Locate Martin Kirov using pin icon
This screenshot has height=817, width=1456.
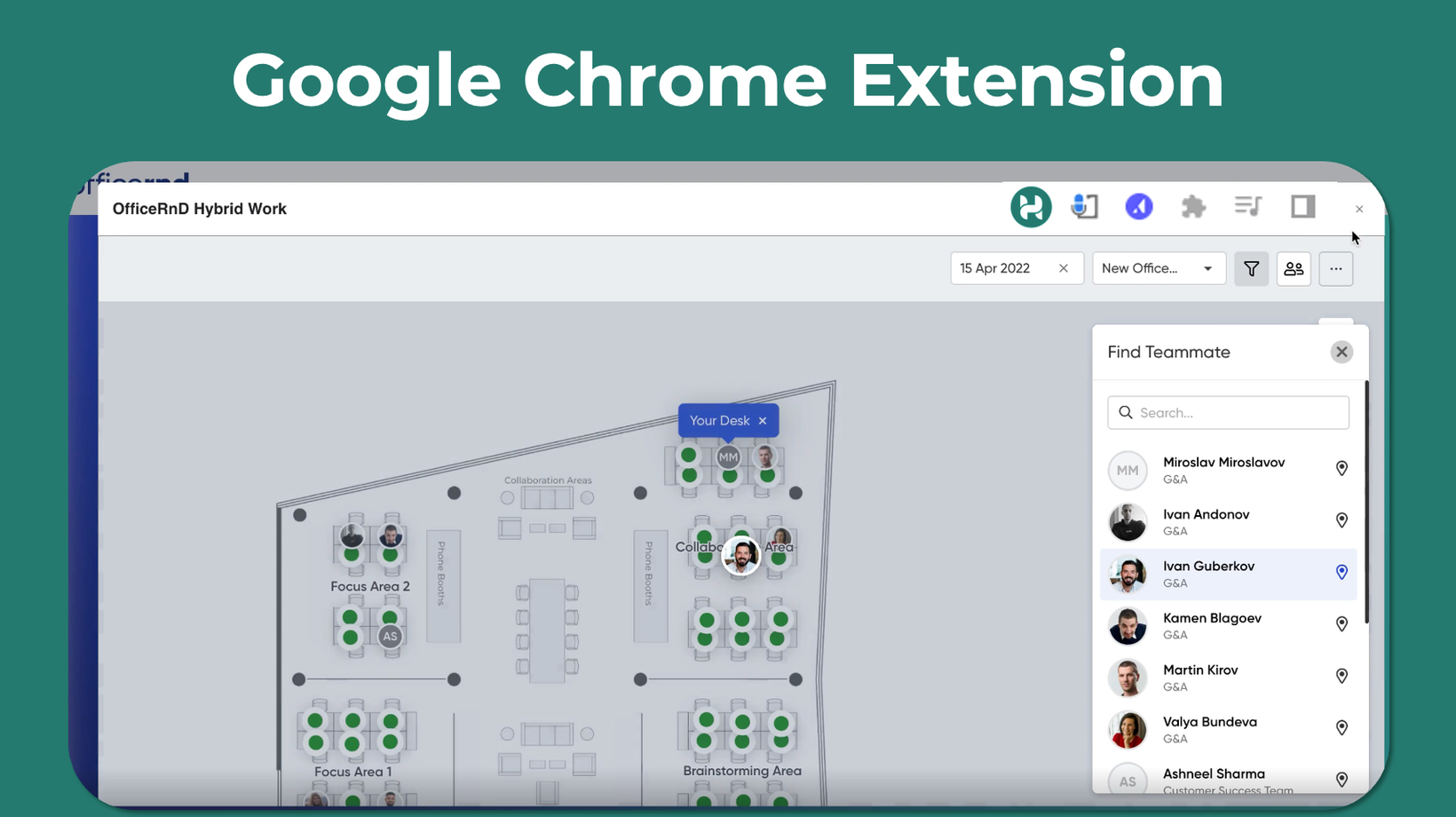point(1341,676)
